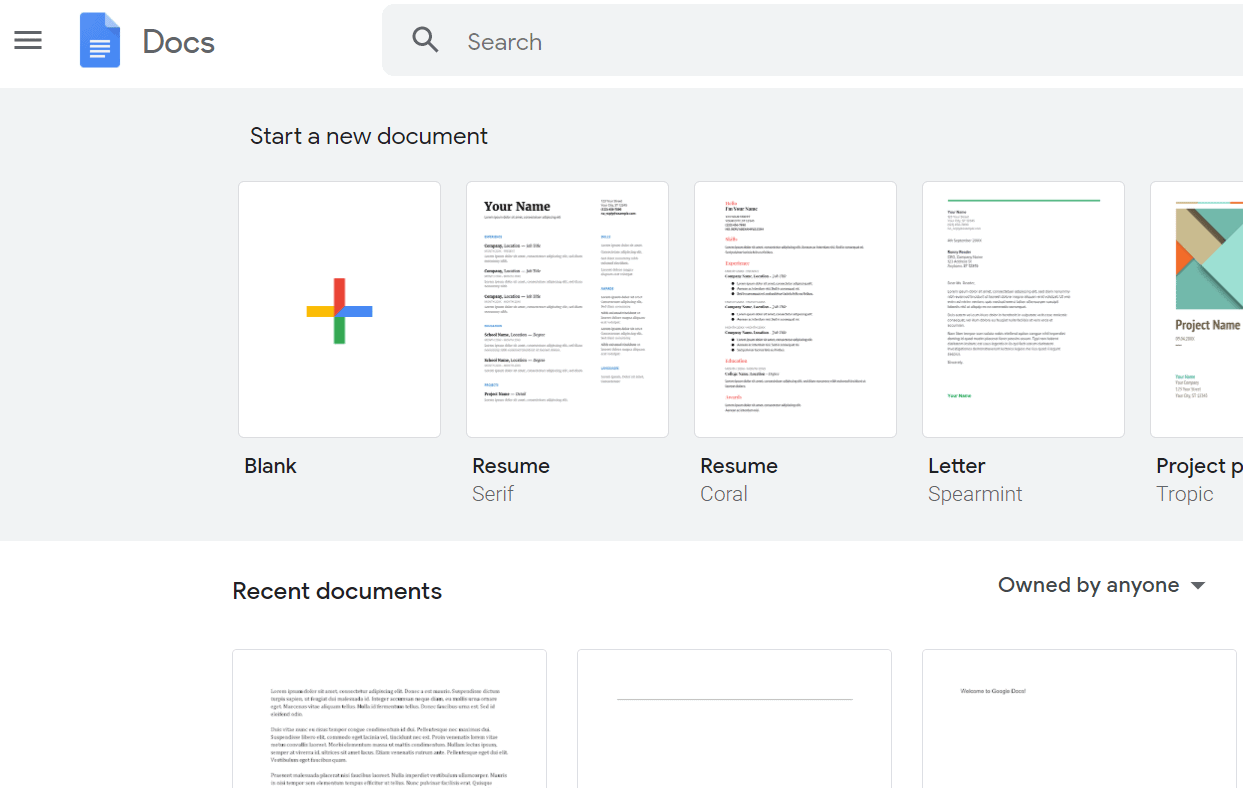Click the Owned by anyone dropdown arrow

1198,586
